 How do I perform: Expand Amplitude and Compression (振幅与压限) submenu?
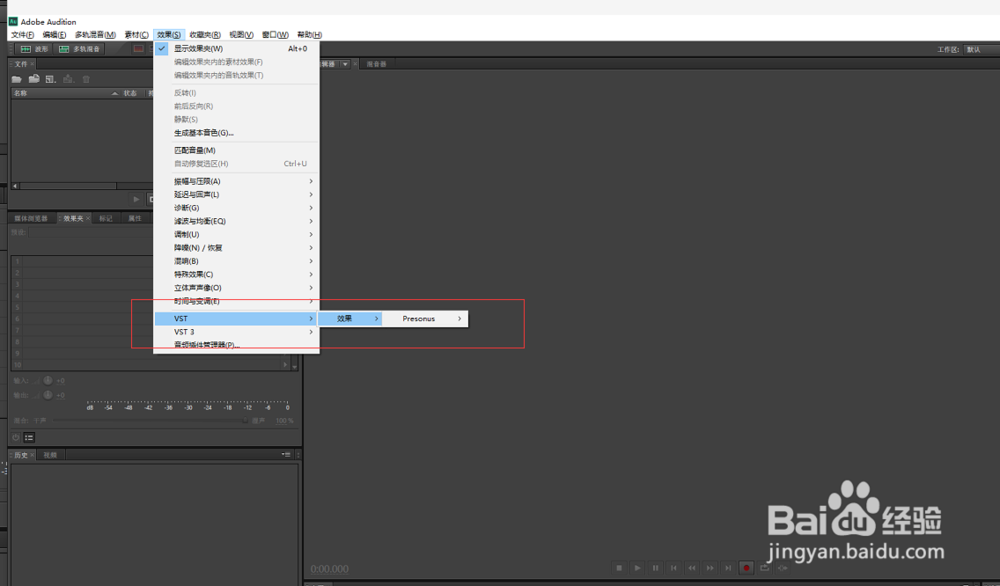(x=237, y=181)
